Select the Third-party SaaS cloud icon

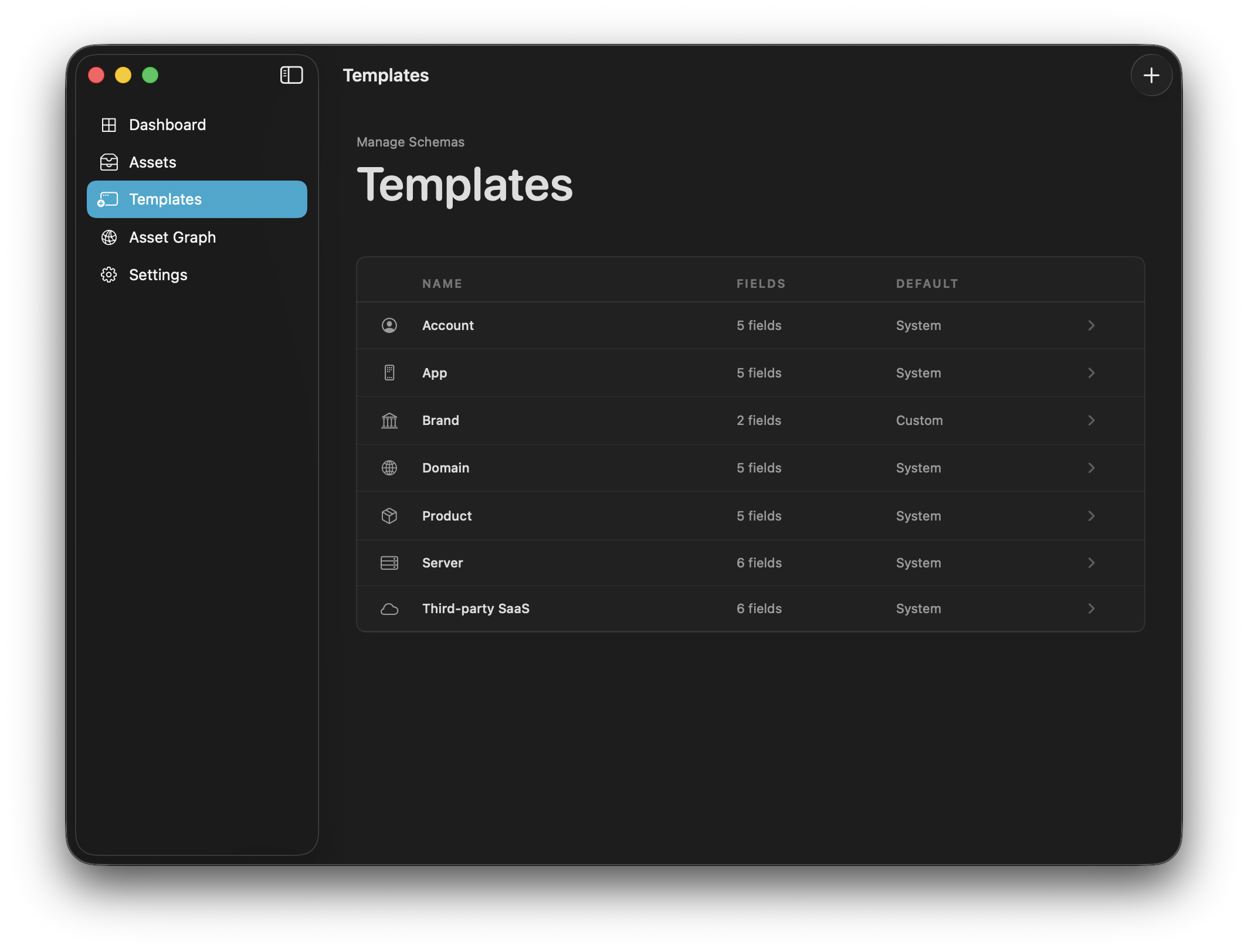(x=389, y=608)
